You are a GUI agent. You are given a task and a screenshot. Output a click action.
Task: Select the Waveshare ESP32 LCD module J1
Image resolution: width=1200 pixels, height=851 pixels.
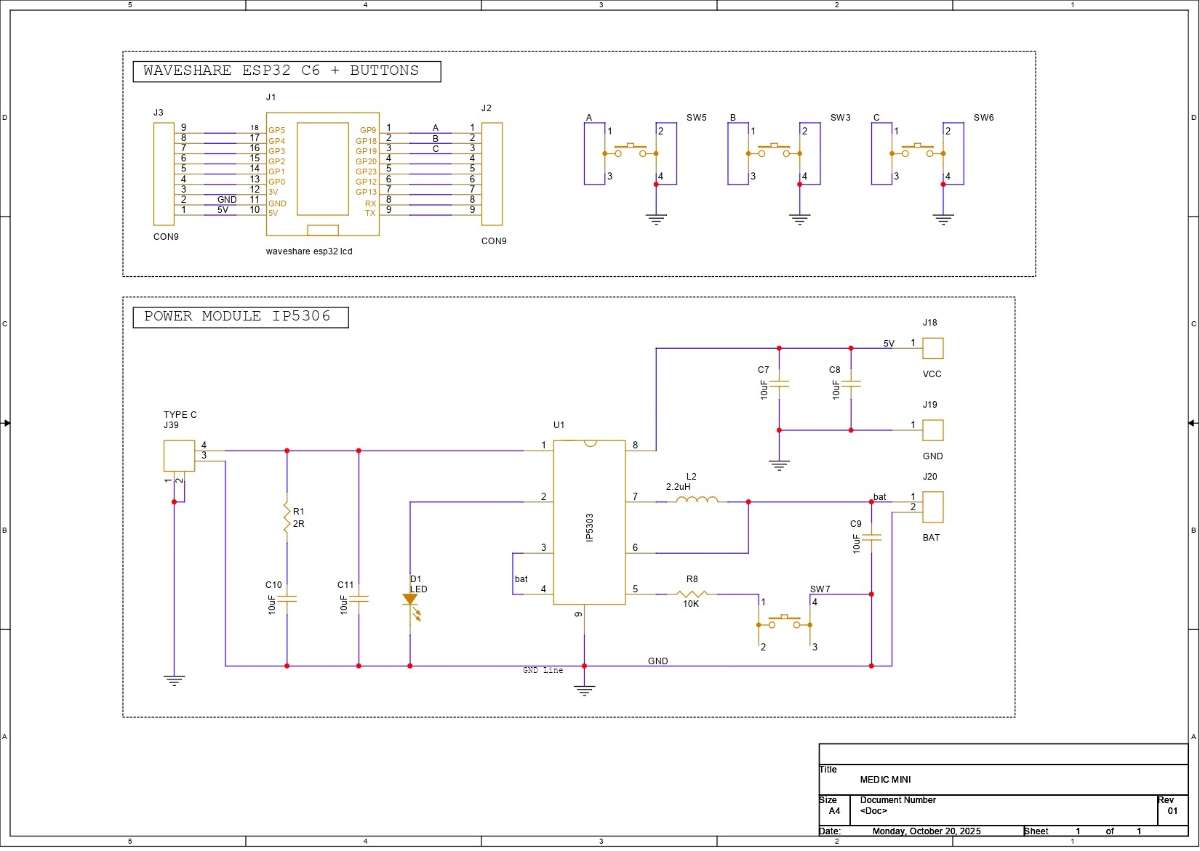click(322, 172)
